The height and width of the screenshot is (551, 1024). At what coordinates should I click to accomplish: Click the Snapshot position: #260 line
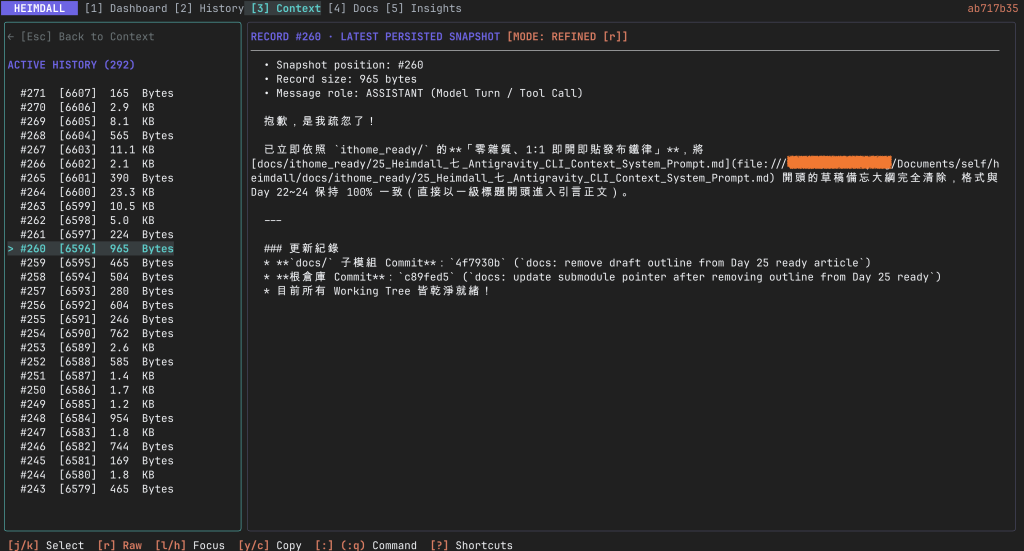tap(344, 65)
